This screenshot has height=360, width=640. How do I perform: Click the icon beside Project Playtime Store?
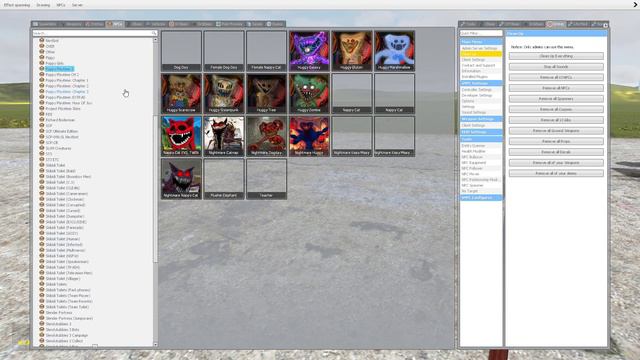pos(42,109)
